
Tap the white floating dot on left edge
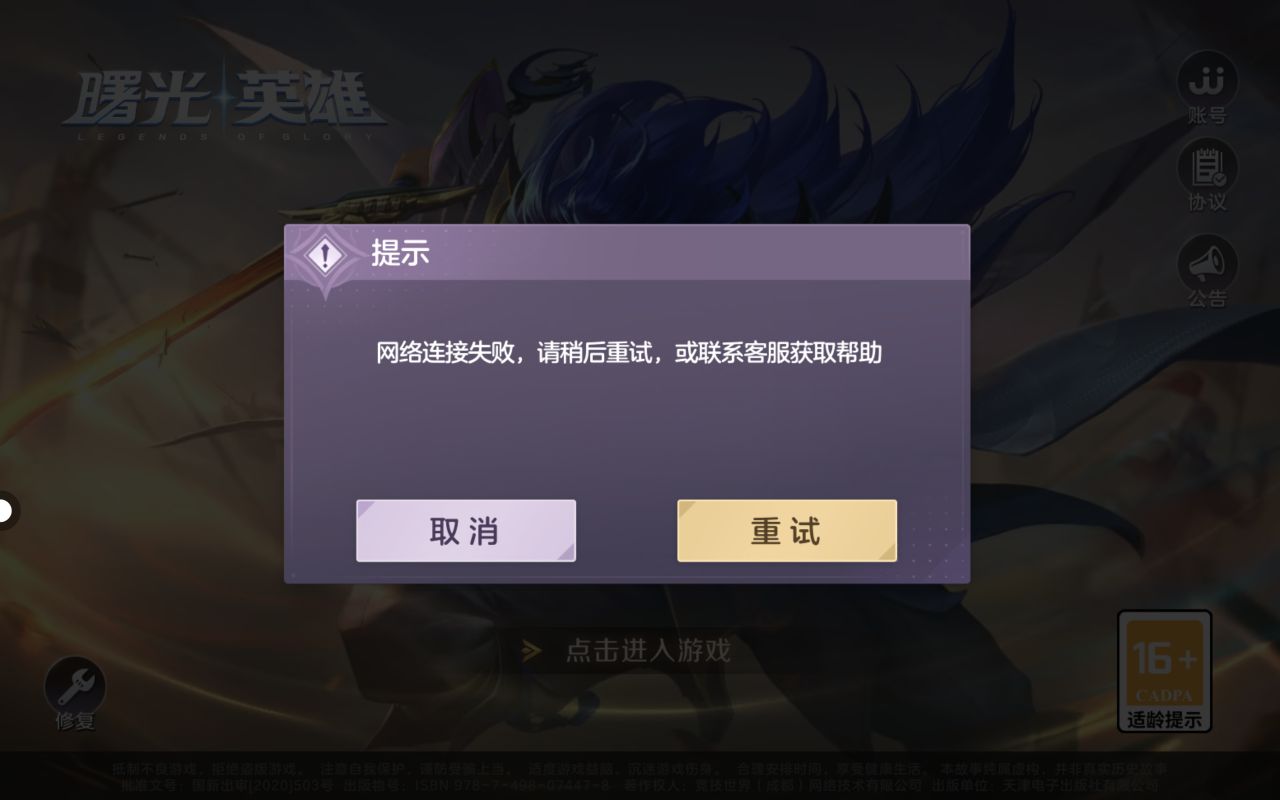tap(5, 511)
